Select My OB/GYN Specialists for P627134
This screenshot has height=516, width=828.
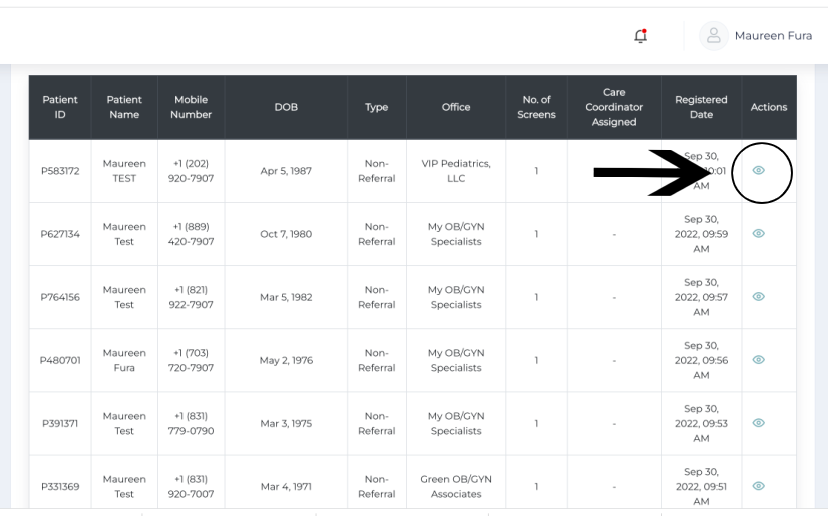[x=456, y=234]
